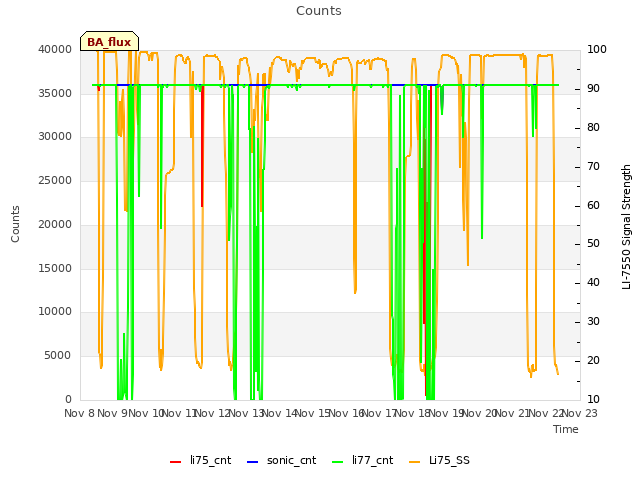
Task: Click the 60 signal strength tick label
Action: [x=593, y=205]
